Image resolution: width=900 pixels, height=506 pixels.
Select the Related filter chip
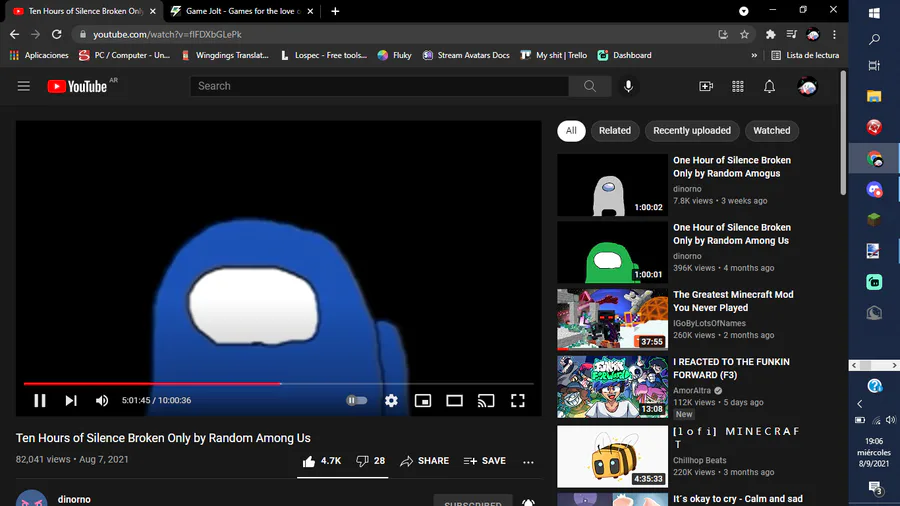point(615,131)
